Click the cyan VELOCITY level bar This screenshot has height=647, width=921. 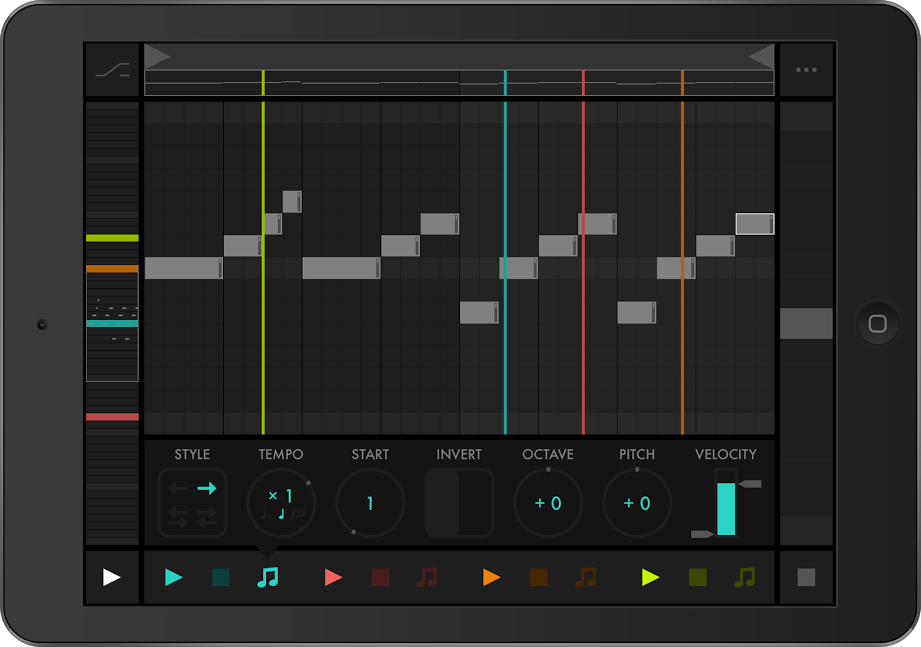[x=726, y=508]
